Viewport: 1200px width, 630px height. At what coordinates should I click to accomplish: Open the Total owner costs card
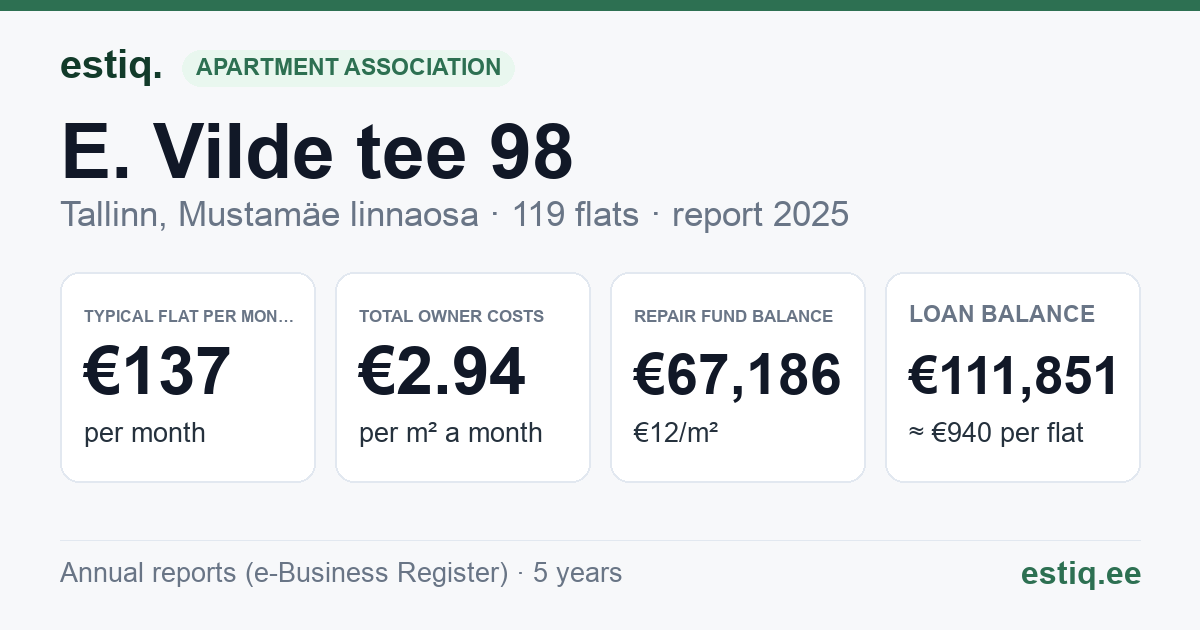(463, 377)
